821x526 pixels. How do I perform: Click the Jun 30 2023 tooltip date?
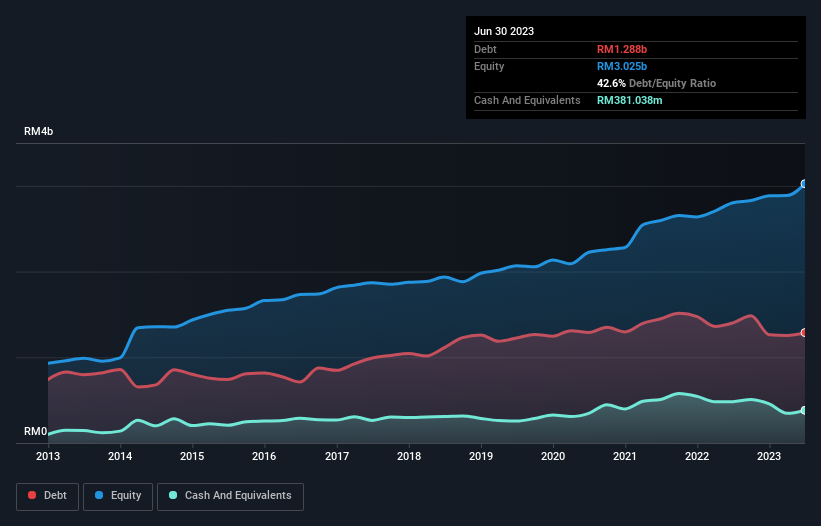[x=504, y=31]
